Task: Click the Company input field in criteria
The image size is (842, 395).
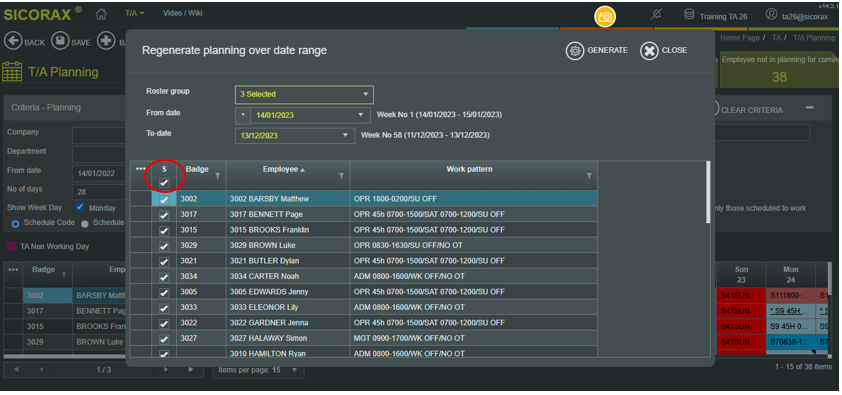Action: tap(99, 135)
